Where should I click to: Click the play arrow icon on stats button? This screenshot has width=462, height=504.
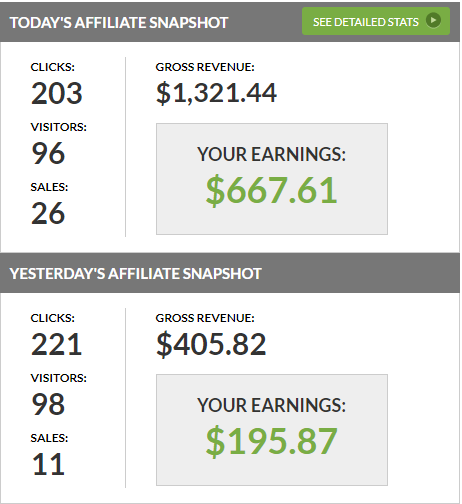(433, 20)
